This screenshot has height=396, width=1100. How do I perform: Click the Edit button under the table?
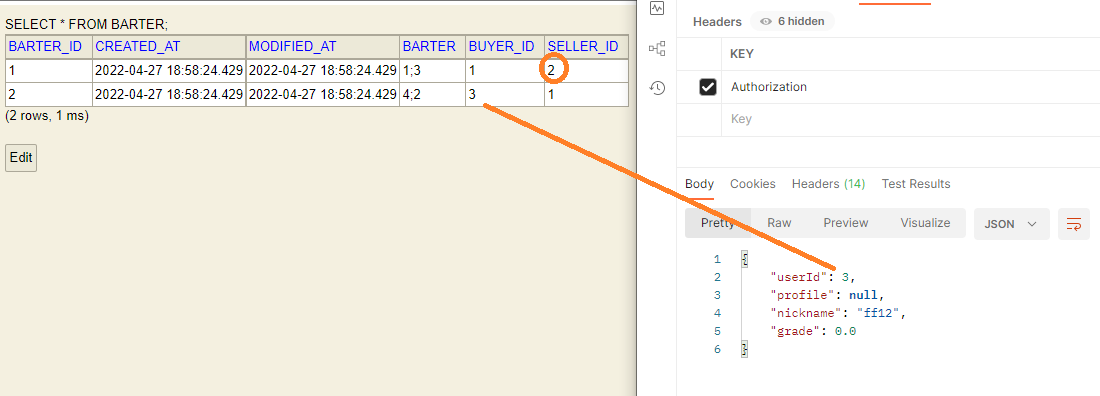(21, 158)
